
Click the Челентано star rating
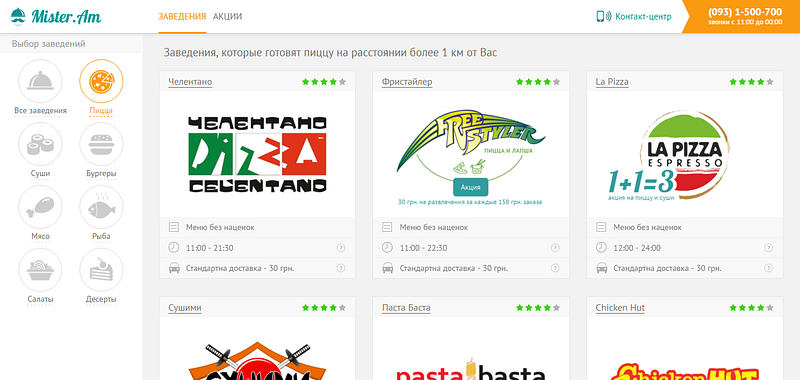click(x=324, y=82)
